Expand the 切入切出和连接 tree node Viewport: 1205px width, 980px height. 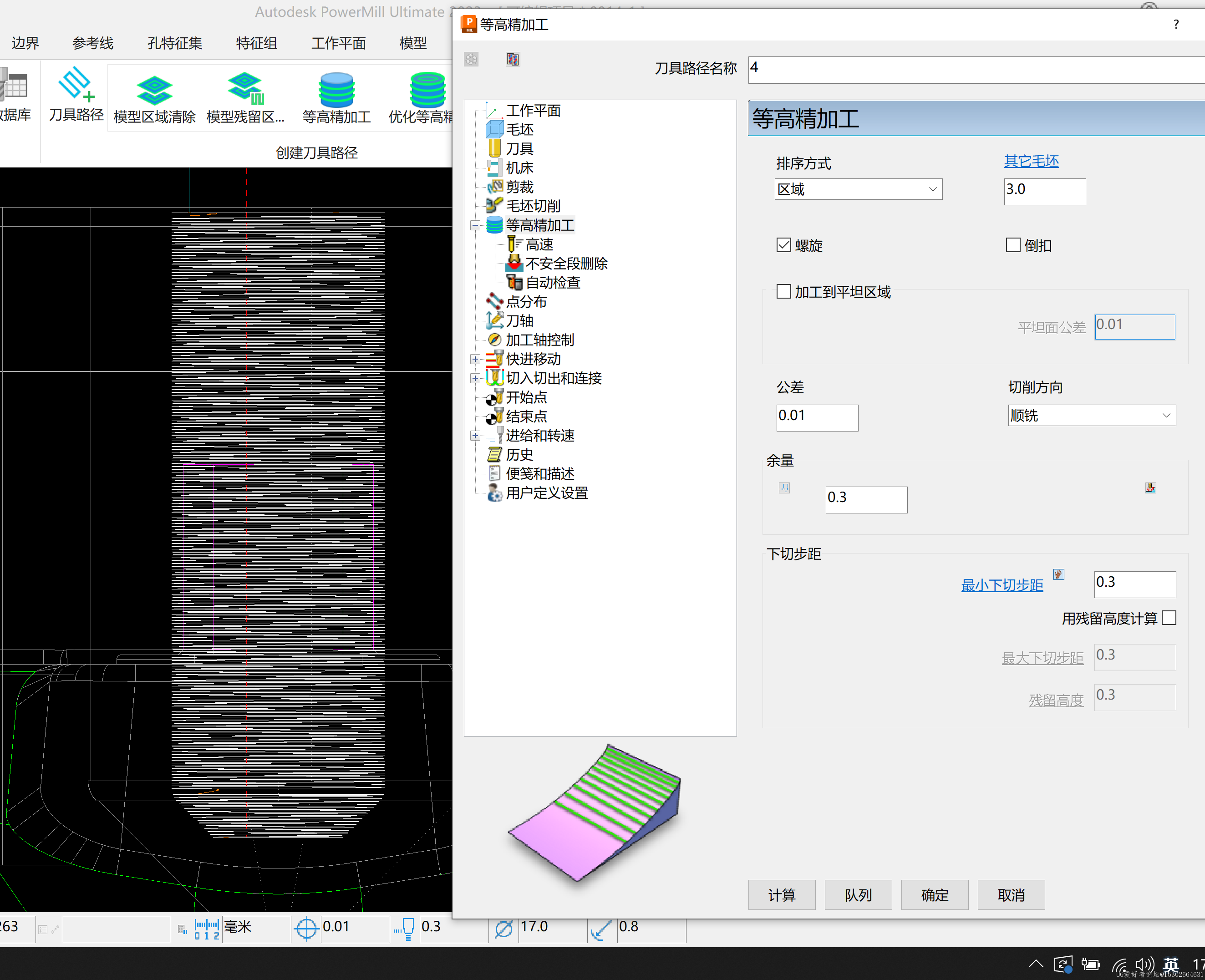tap(475, 378)
